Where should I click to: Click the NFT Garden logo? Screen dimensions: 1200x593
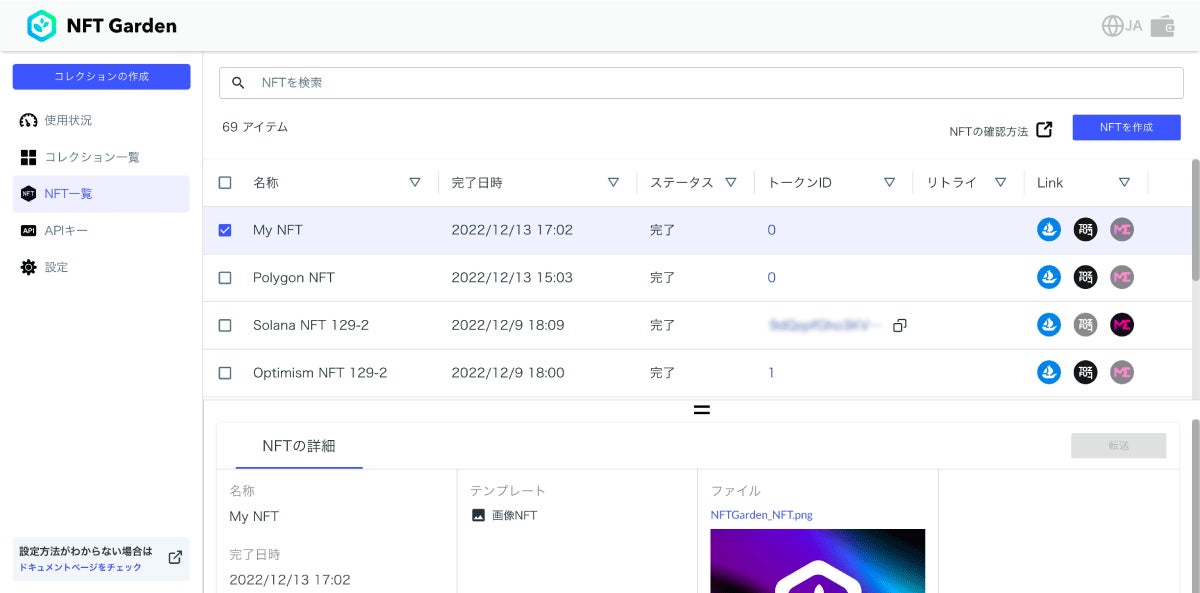(101, 26)
